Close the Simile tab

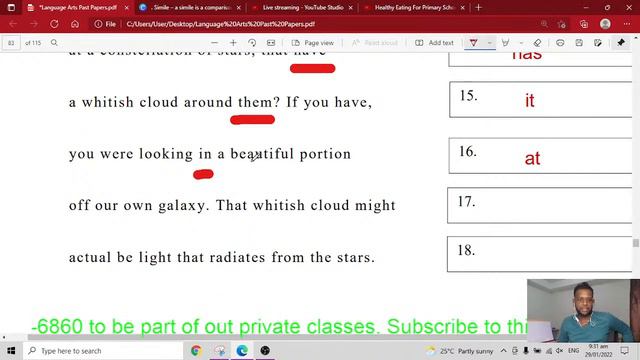point(239,7)
